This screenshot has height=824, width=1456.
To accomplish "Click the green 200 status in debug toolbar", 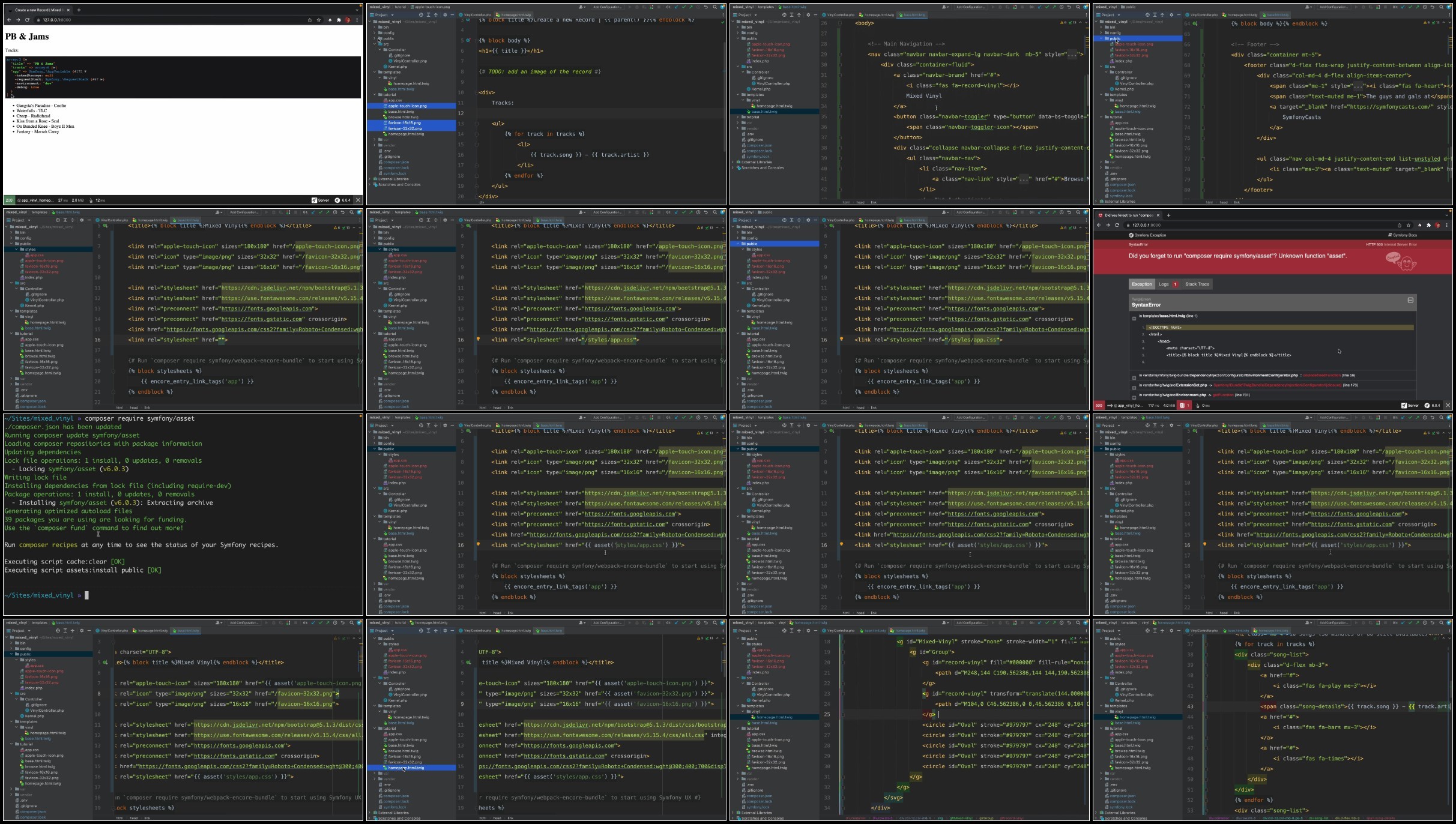I will pos(9,200).
